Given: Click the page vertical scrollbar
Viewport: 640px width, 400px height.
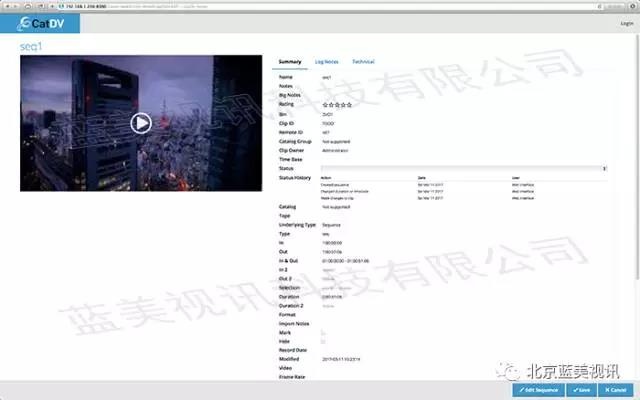Looking at the screenshot, I should pos(637,157).
